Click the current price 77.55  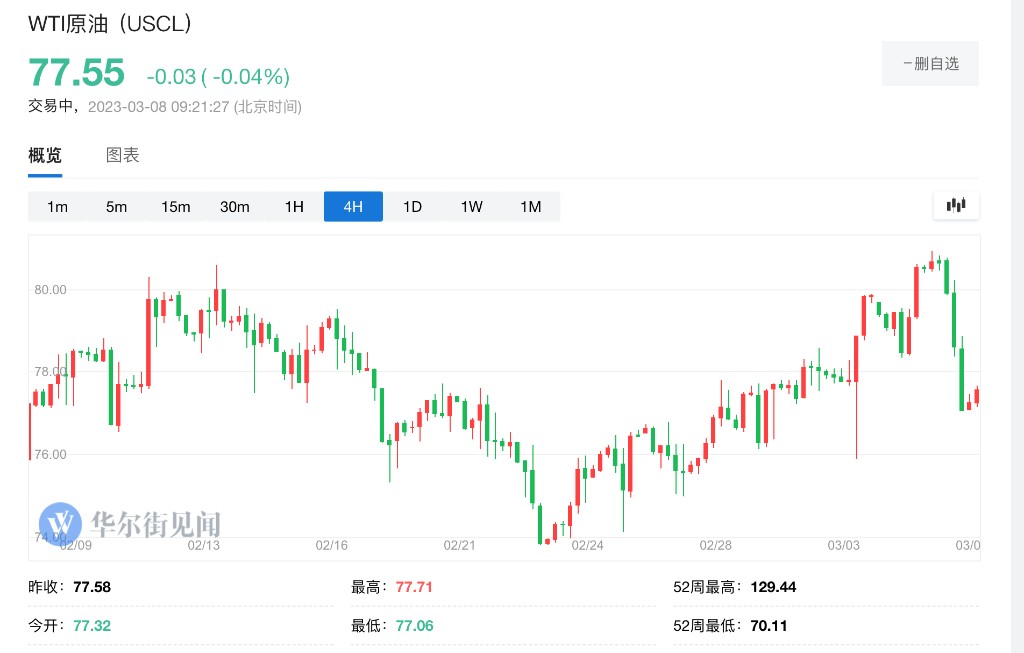(76, 73)
